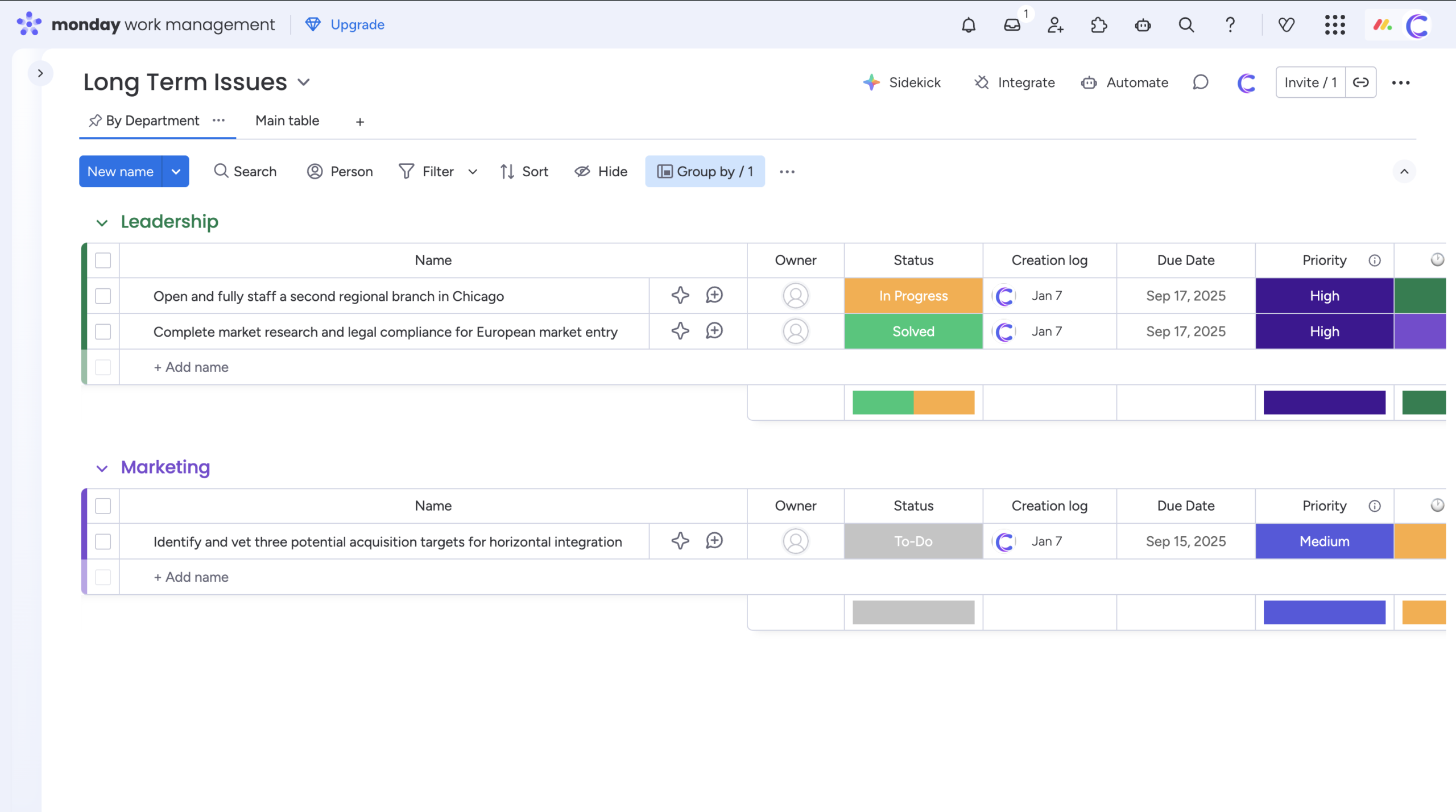
Task: Open the help question mark icon
Action: point(1230,25)
